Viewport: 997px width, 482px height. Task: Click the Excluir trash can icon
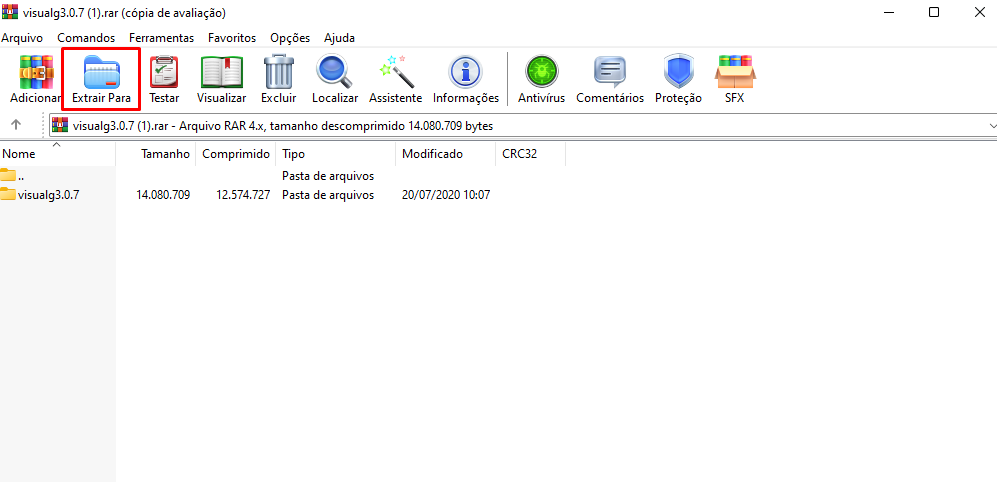278,71
